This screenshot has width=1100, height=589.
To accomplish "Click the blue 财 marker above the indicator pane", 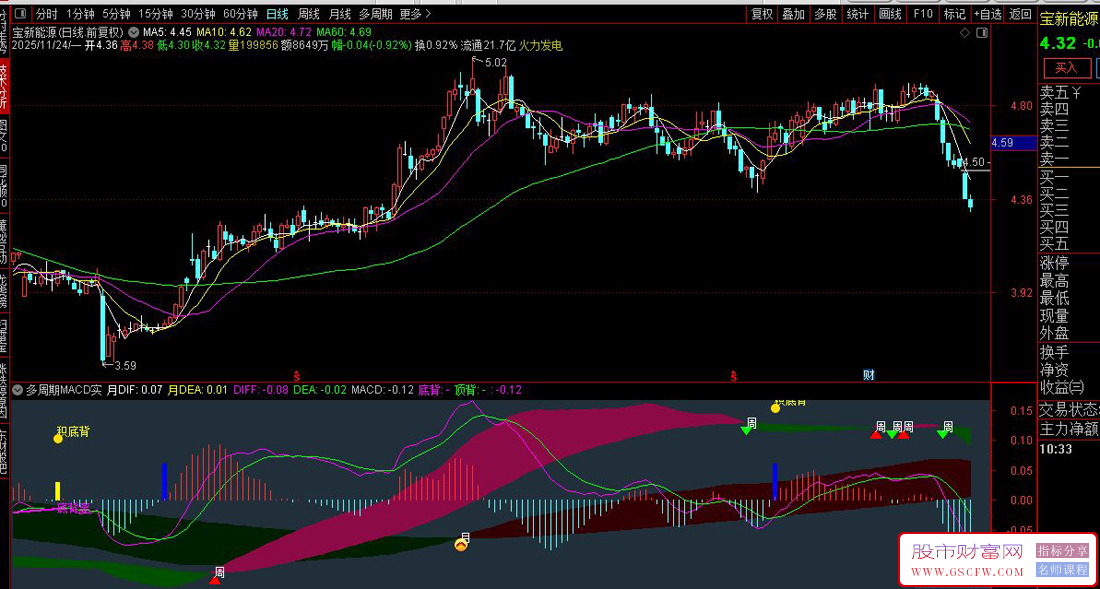I will [869, 375].
